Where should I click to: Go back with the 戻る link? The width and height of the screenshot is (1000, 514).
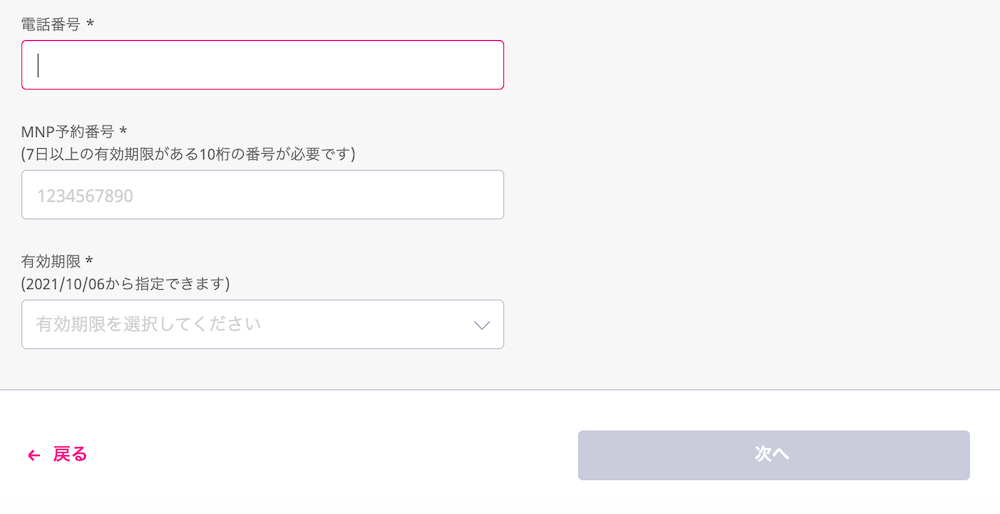(x=69, y=455)
